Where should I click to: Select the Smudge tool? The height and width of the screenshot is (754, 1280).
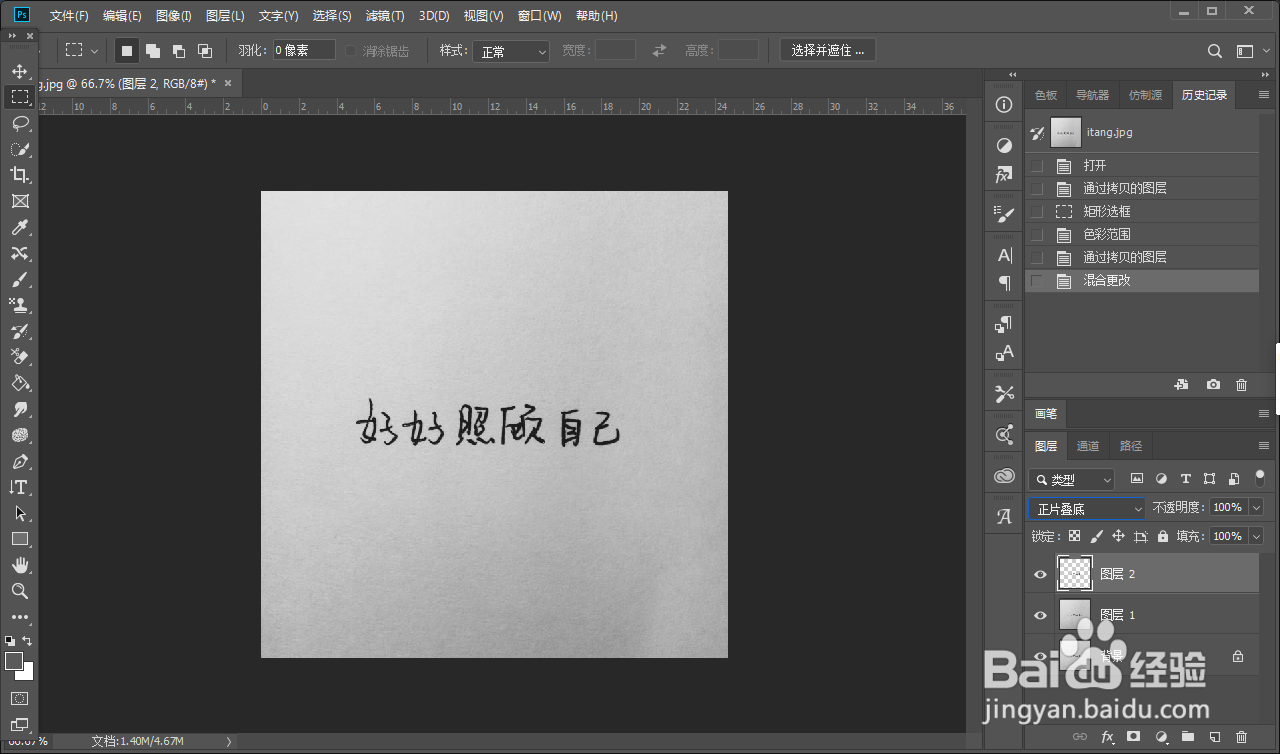pyautogui.click(x=19, y=409)
